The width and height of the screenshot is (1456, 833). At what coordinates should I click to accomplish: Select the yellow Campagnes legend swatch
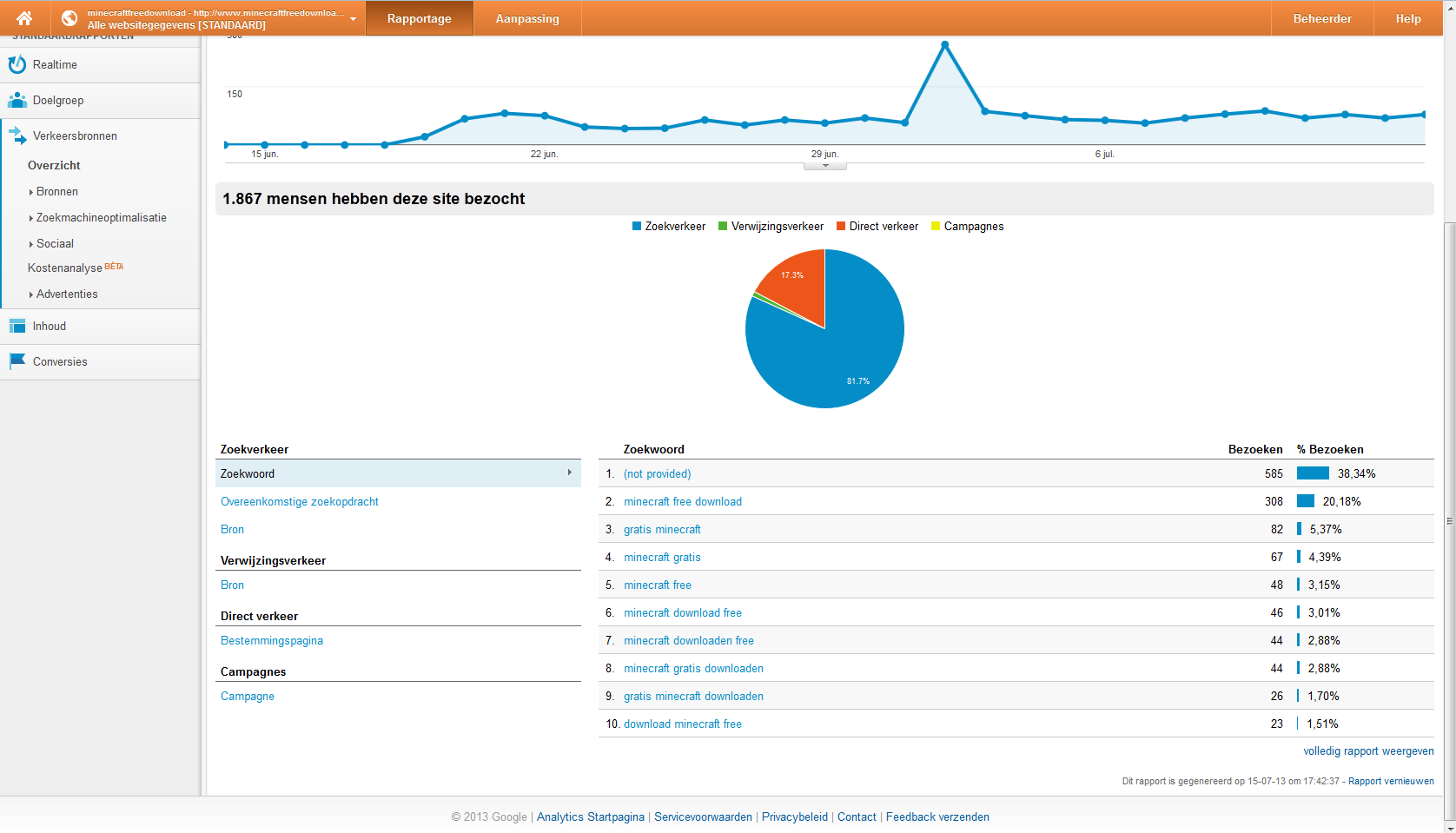click(936, 226)
